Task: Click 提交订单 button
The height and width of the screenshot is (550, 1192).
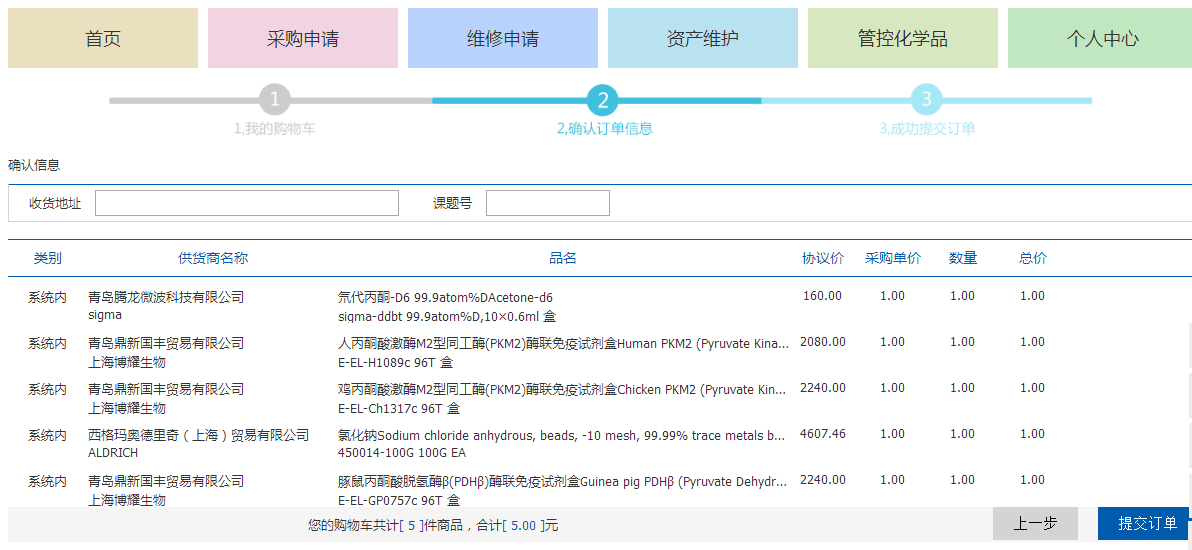Action: click(x=1143, y=523)
